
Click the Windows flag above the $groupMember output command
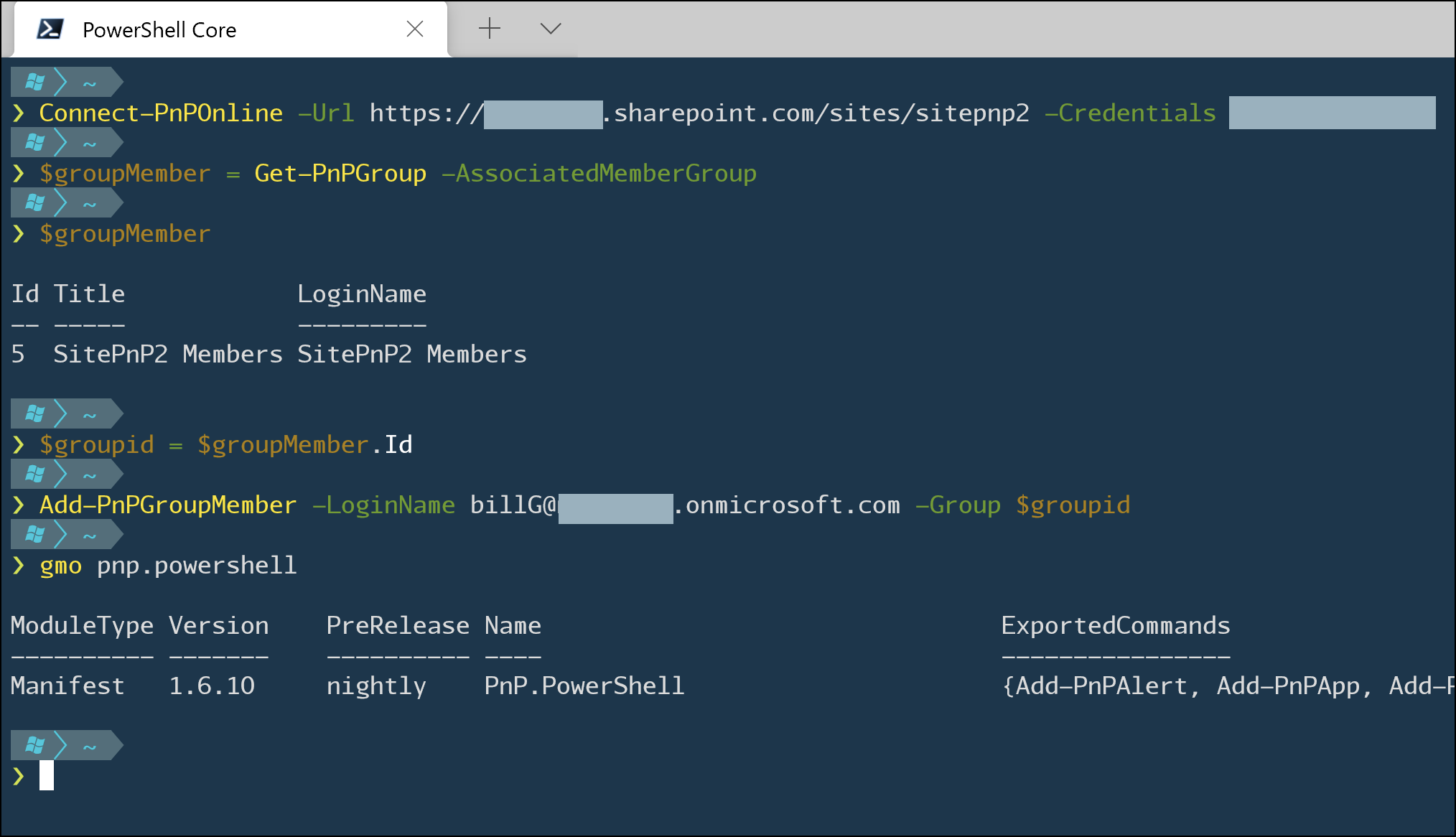34,202
